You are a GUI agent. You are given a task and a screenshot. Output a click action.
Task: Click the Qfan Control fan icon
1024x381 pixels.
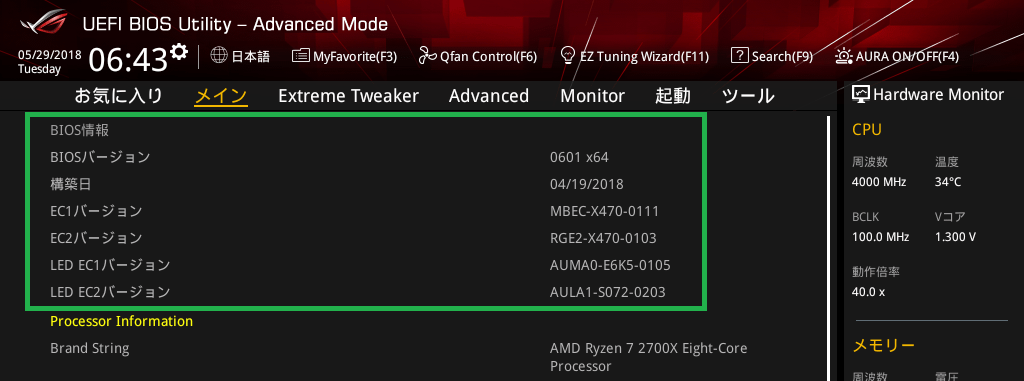pos(427,56)
